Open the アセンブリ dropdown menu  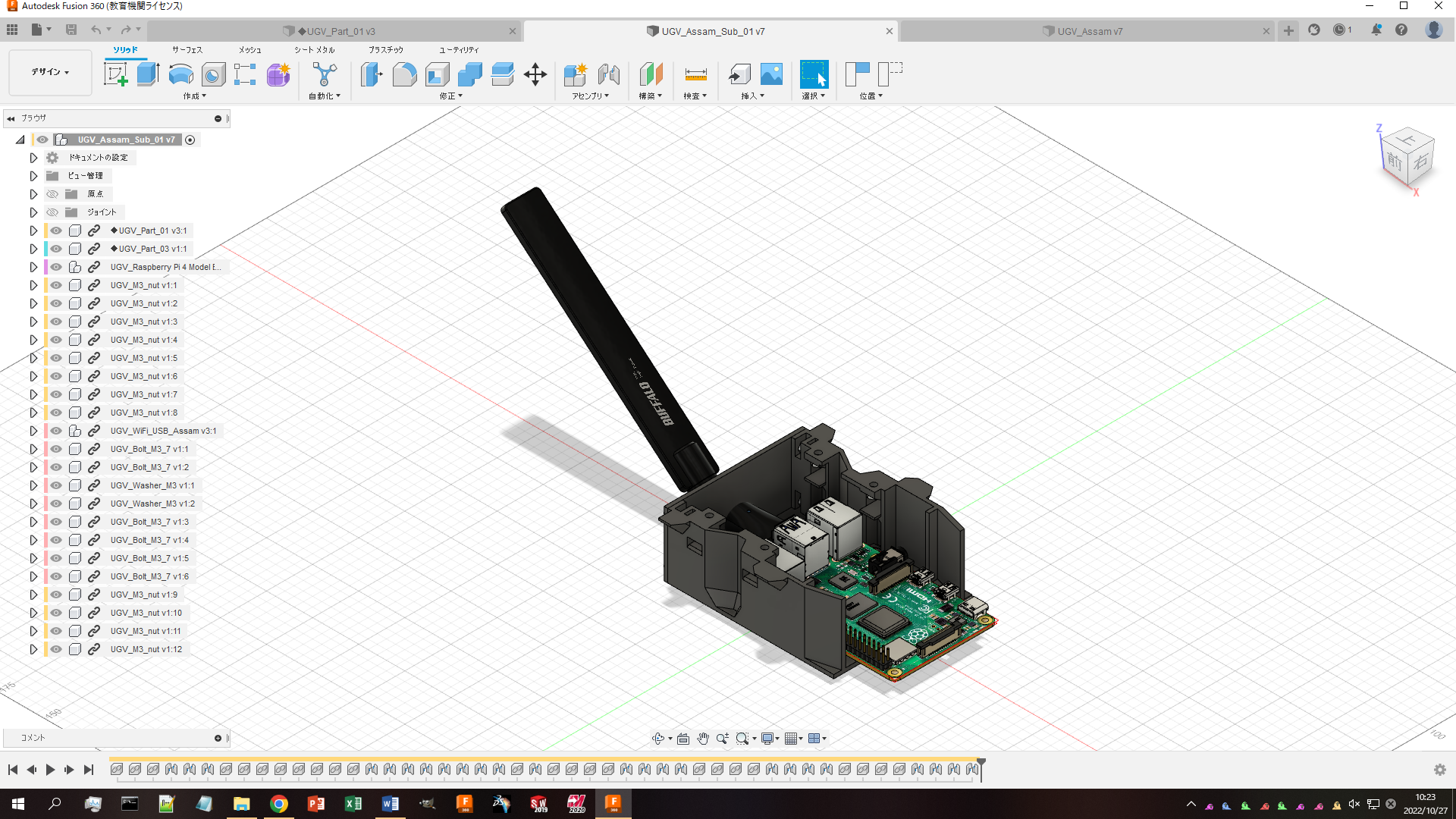(590, 96)
